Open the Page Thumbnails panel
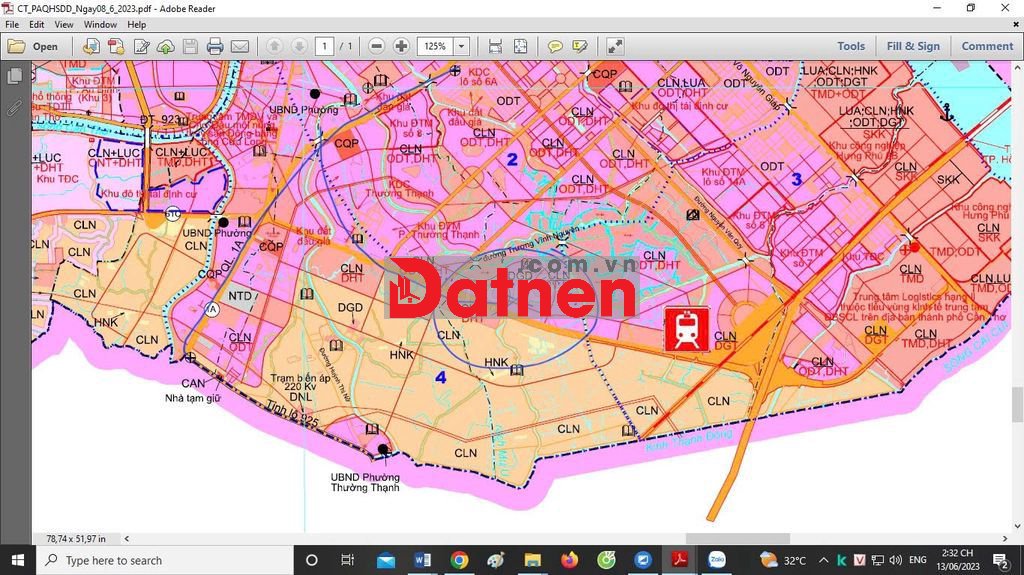The image size is (1024, 575). 14,76
